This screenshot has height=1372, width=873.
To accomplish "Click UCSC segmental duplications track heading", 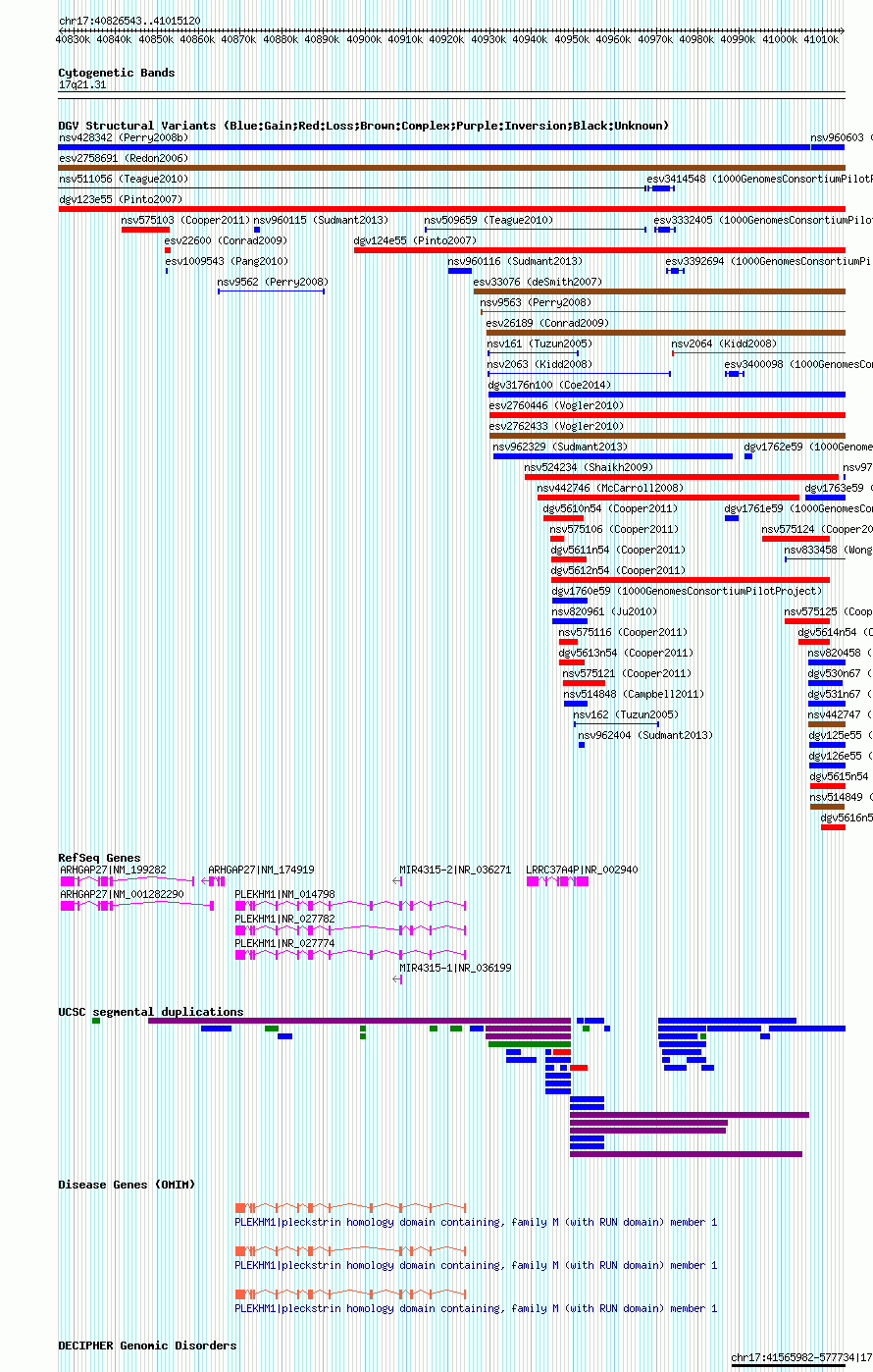I will pyautogui.click(x=151, y=1012).
